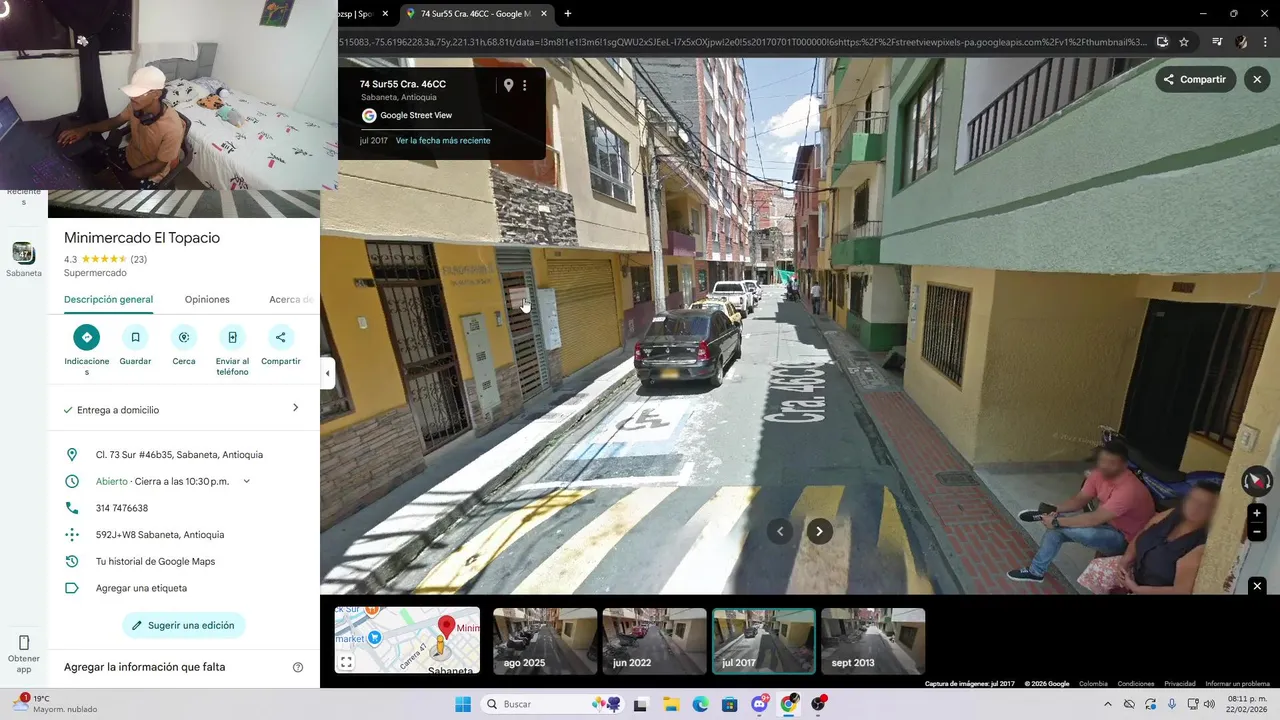This screenshot has width=1280, height=720.
Task: Click Agregar una etiqueta
Action: (x=141, y=588)
